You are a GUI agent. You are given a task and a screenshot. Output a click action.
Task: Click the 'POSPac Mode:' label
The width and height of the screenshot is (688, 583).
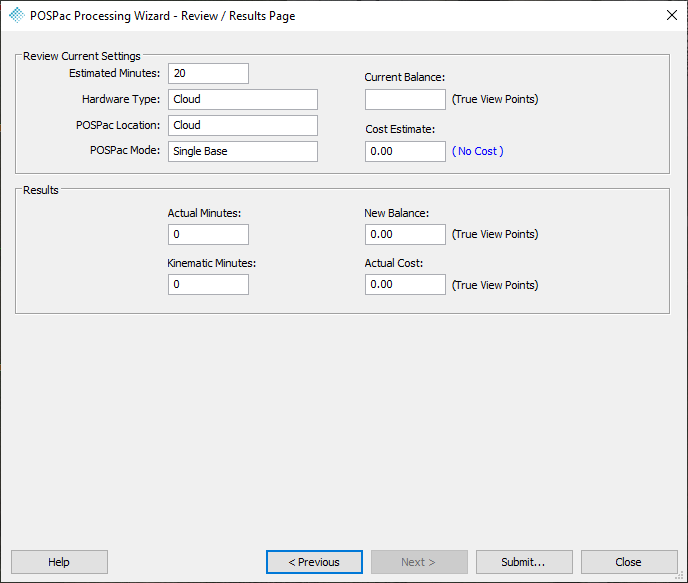125,150
